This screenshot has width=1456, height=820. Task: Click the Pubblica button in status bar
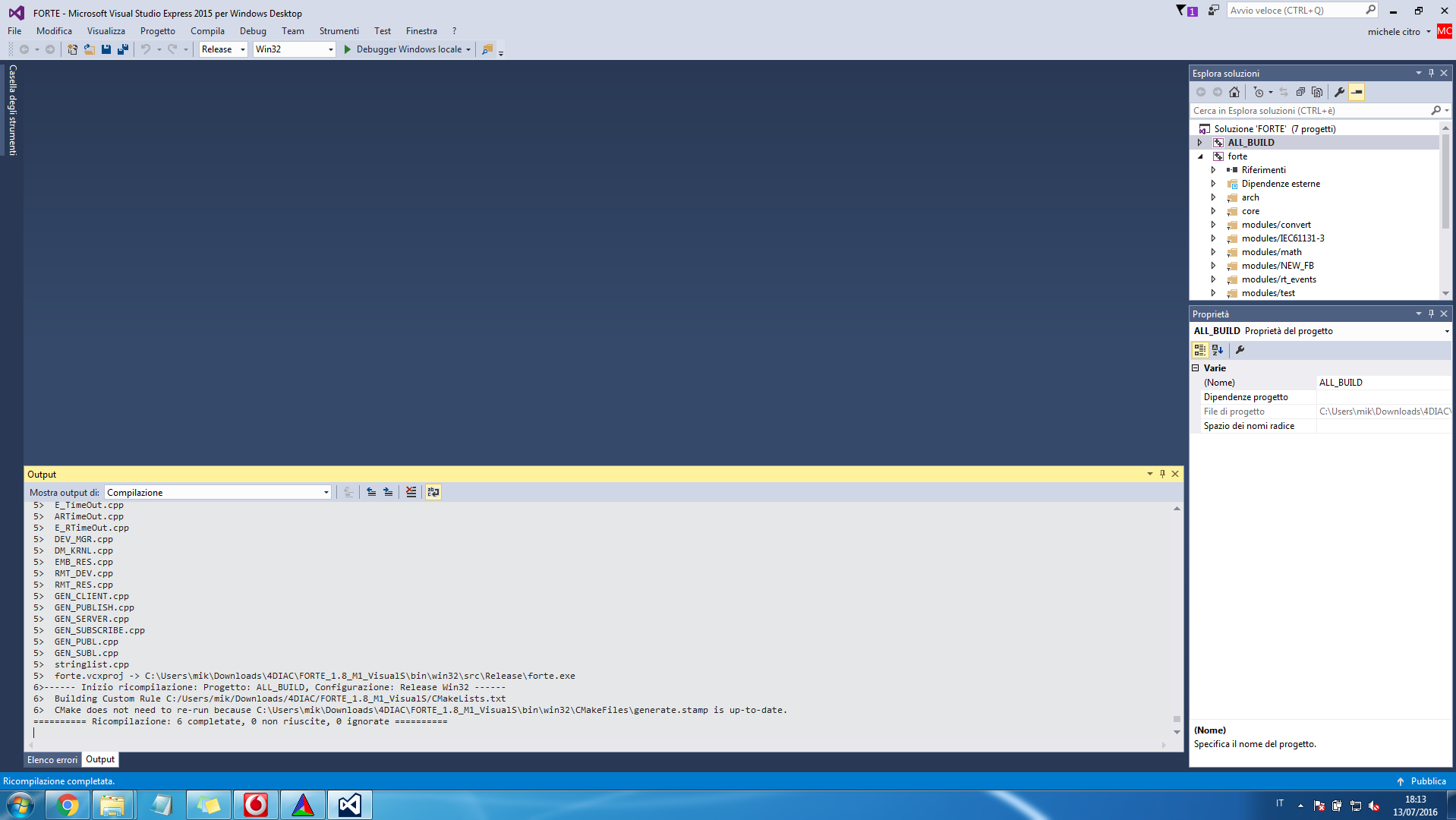[1421, 781]
